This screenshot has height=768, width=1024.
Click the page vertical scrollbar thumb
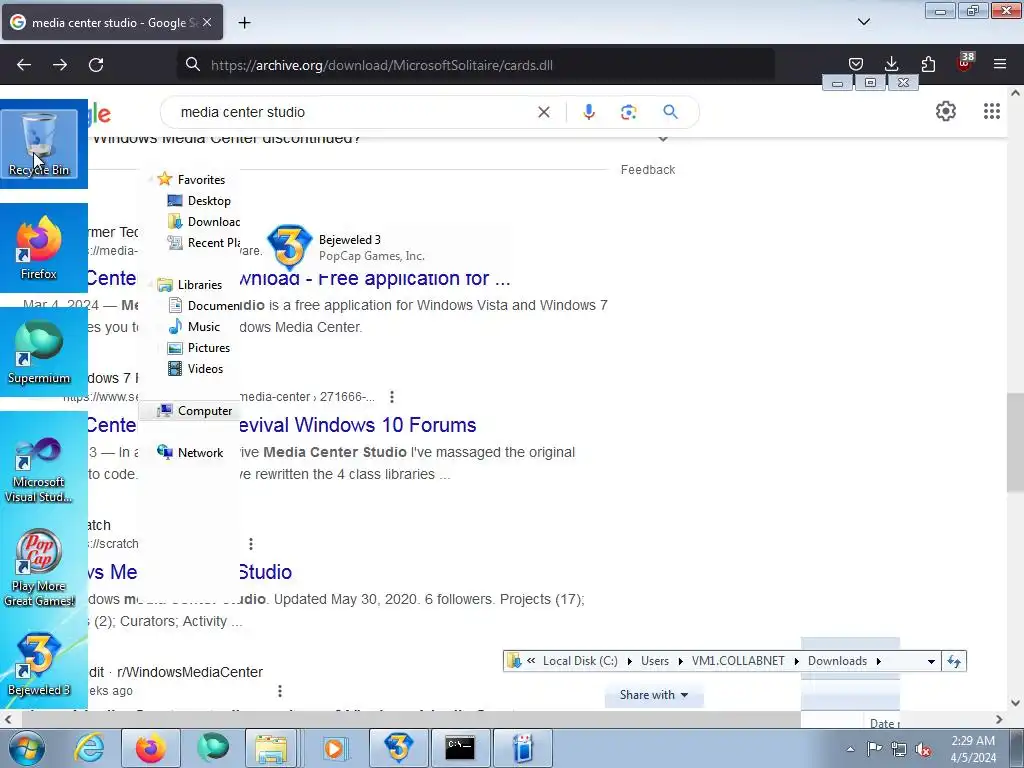pyautogui.click(x=1015, y=443)
